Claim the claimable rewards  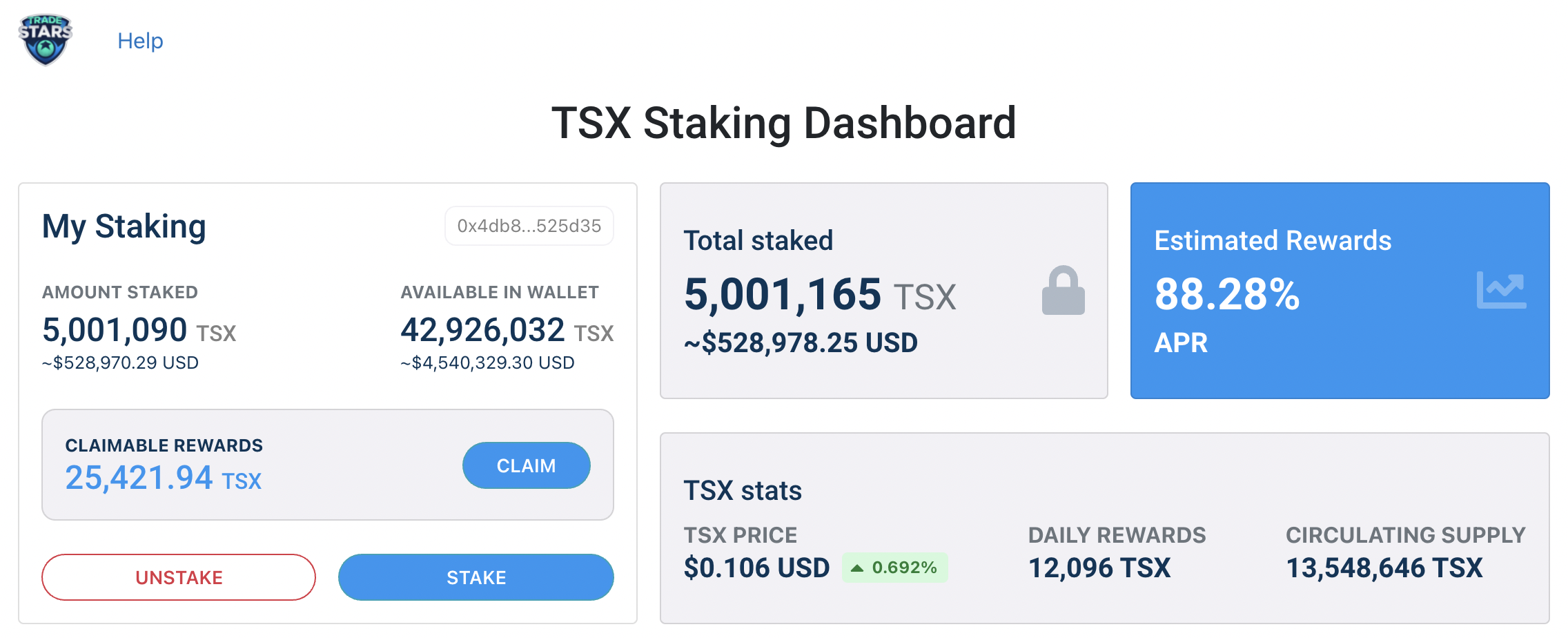point(526,465)
